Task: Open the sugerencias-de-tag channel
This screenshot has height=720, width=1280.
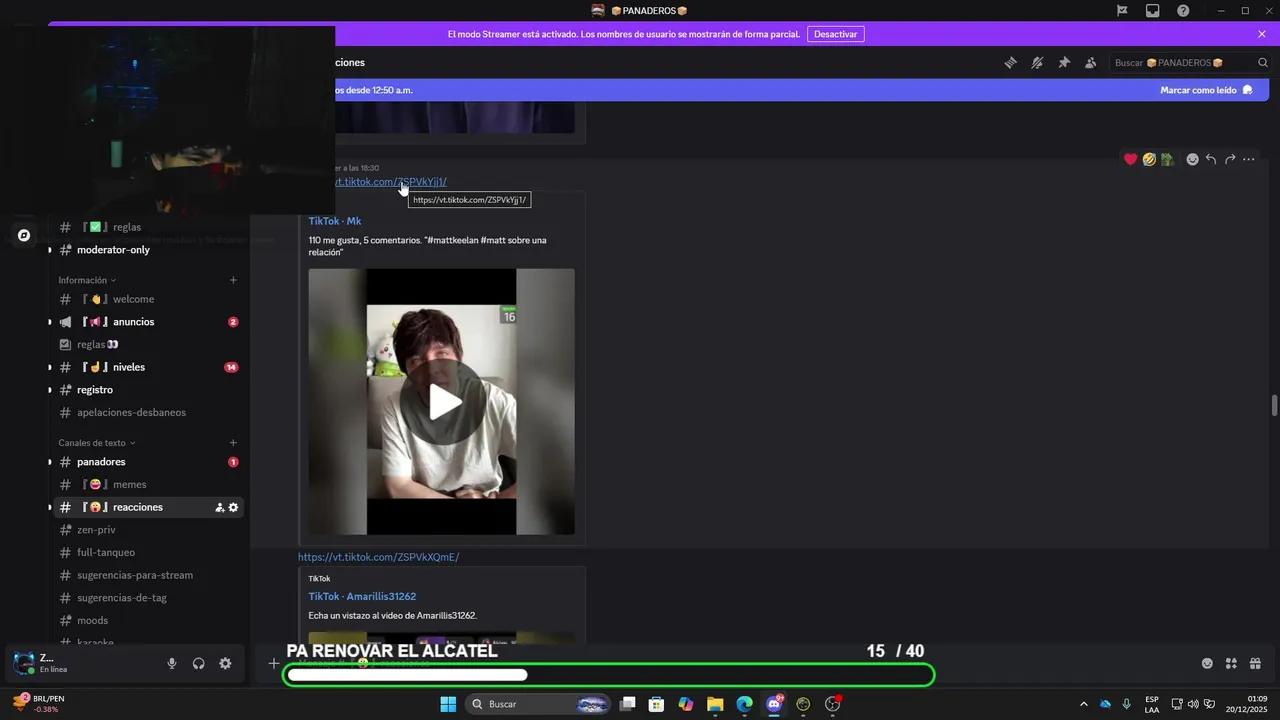Action: click(150, 598)
